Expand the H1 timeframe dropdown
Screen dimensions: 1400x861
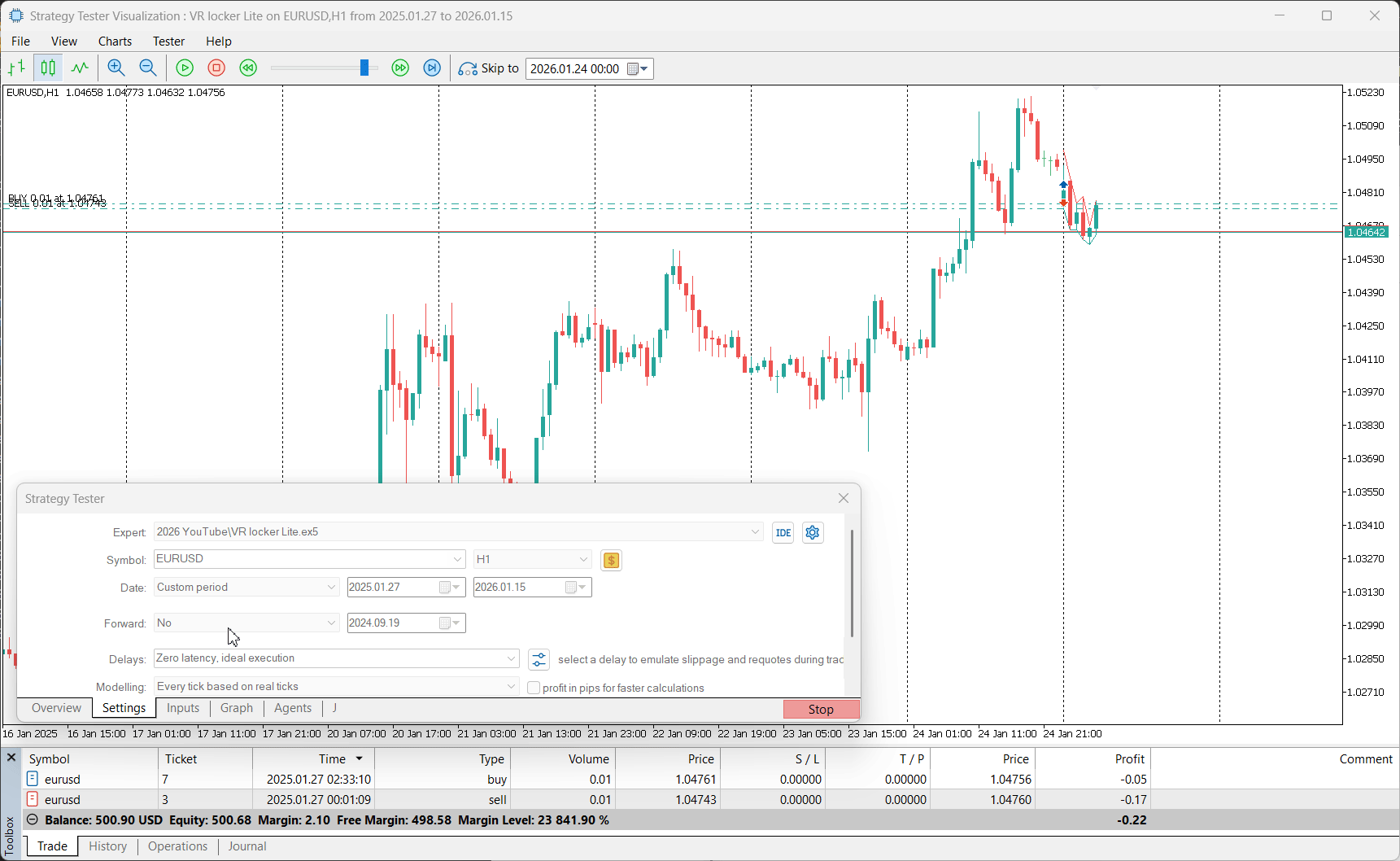(583, 559)
